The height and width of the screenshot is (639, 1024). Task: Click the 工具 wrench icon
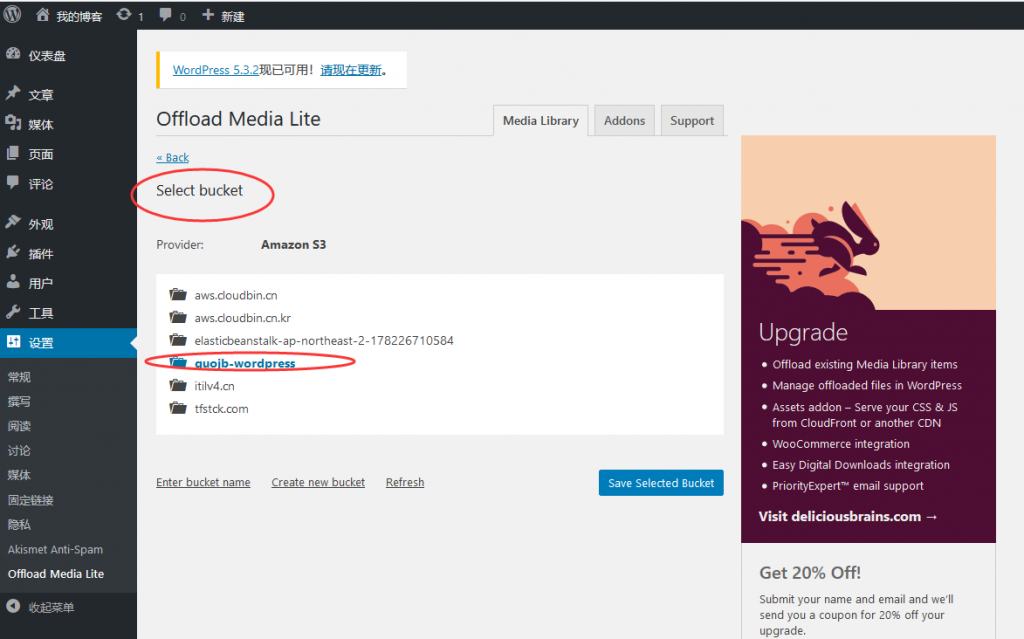click(13, 312)
